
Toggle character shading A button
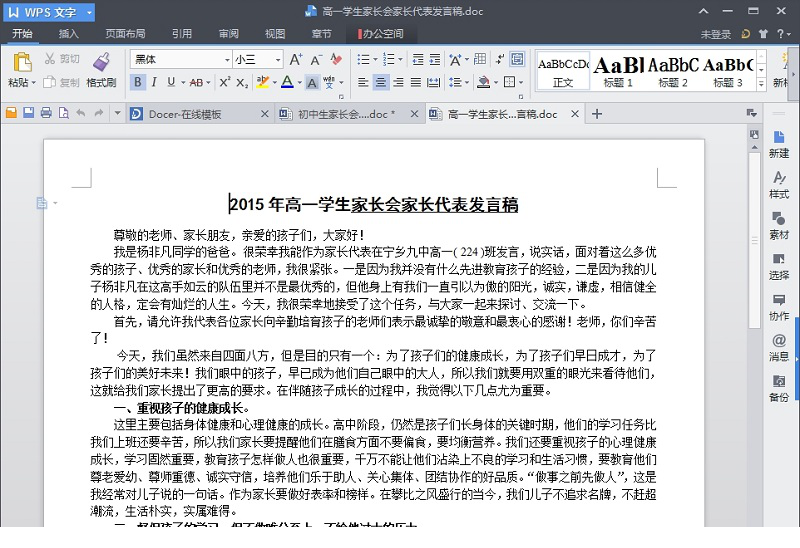312,82
